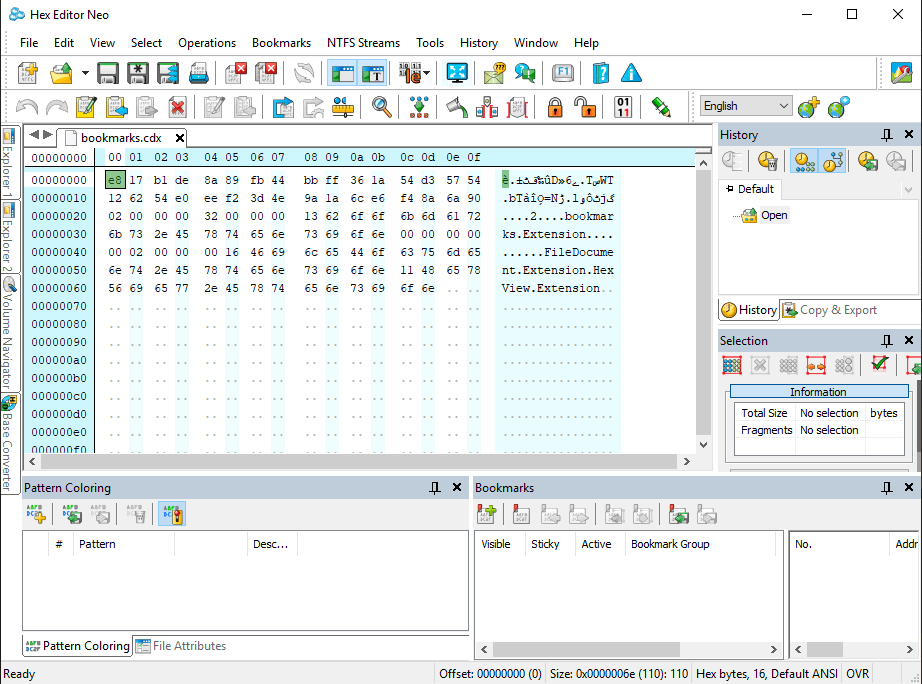Create a new file with the New icon
Image resolution: width=922 pixels, height=684 pixels.
tap(28, 73)
